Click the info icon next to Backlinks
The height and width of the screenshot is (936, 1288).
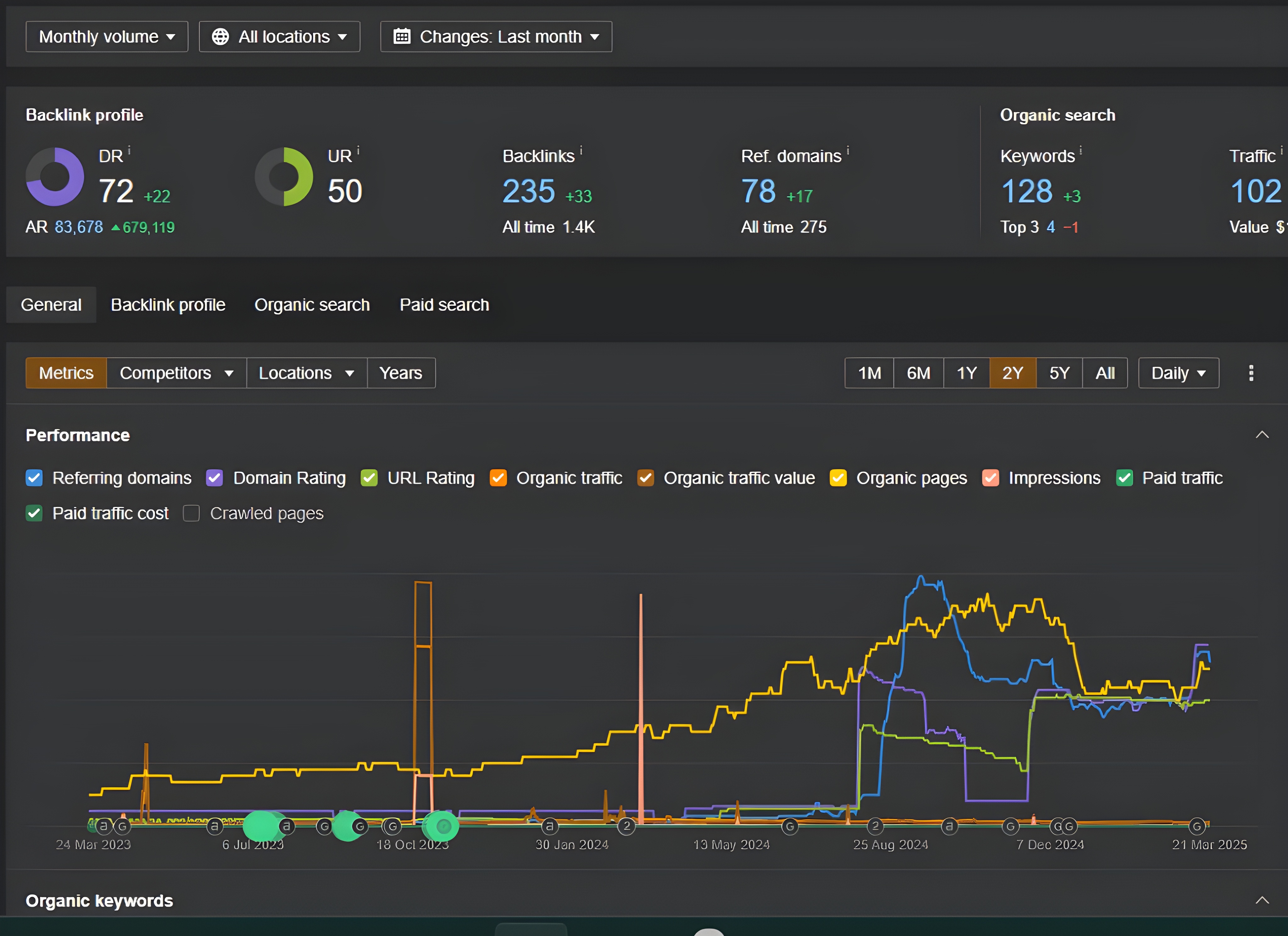coord(581,151)
